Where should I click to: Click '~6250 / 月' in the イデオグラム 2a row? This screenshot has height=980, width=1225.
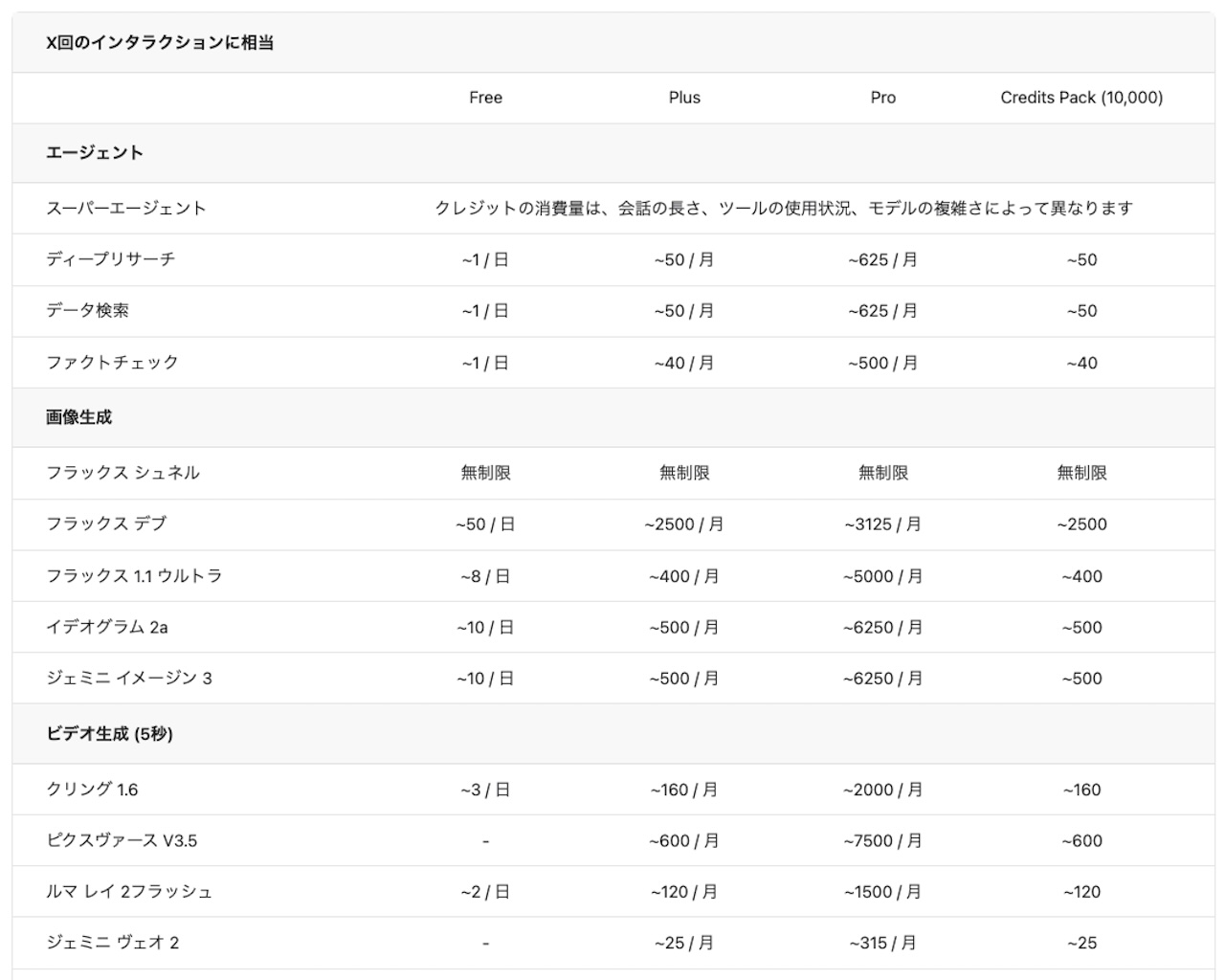pyautogui.click(x=883, y=628)
